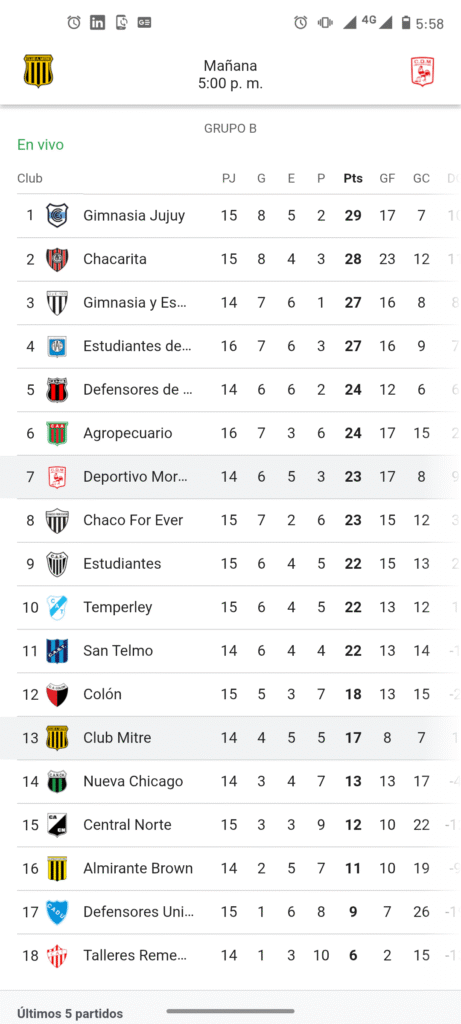Tap the Pts column header
Viewport: 461px width, 1024px height.
[x=353, y=178]
